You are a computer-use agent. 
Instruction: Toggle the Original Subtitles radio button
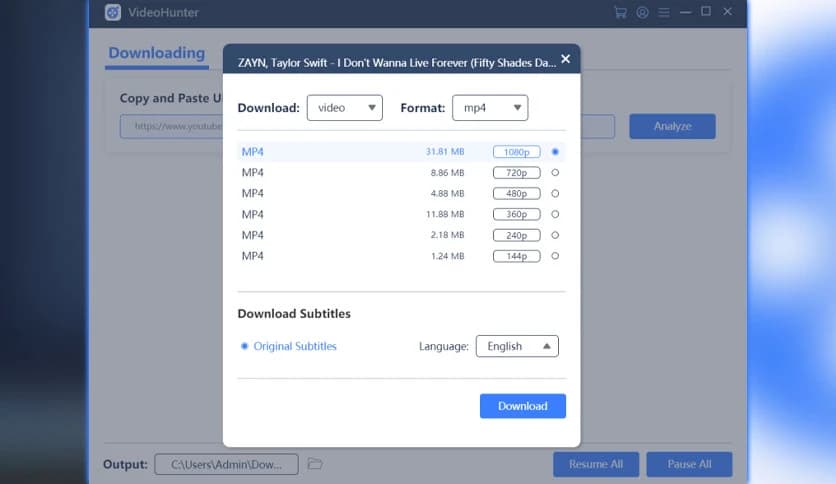(x=244, y=346)
